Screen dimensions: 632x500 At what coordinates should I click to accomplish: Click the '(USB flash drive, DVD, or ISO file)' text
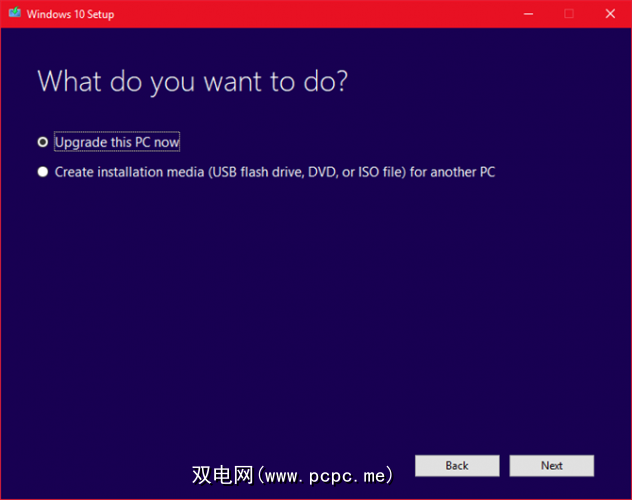point(307,172)
